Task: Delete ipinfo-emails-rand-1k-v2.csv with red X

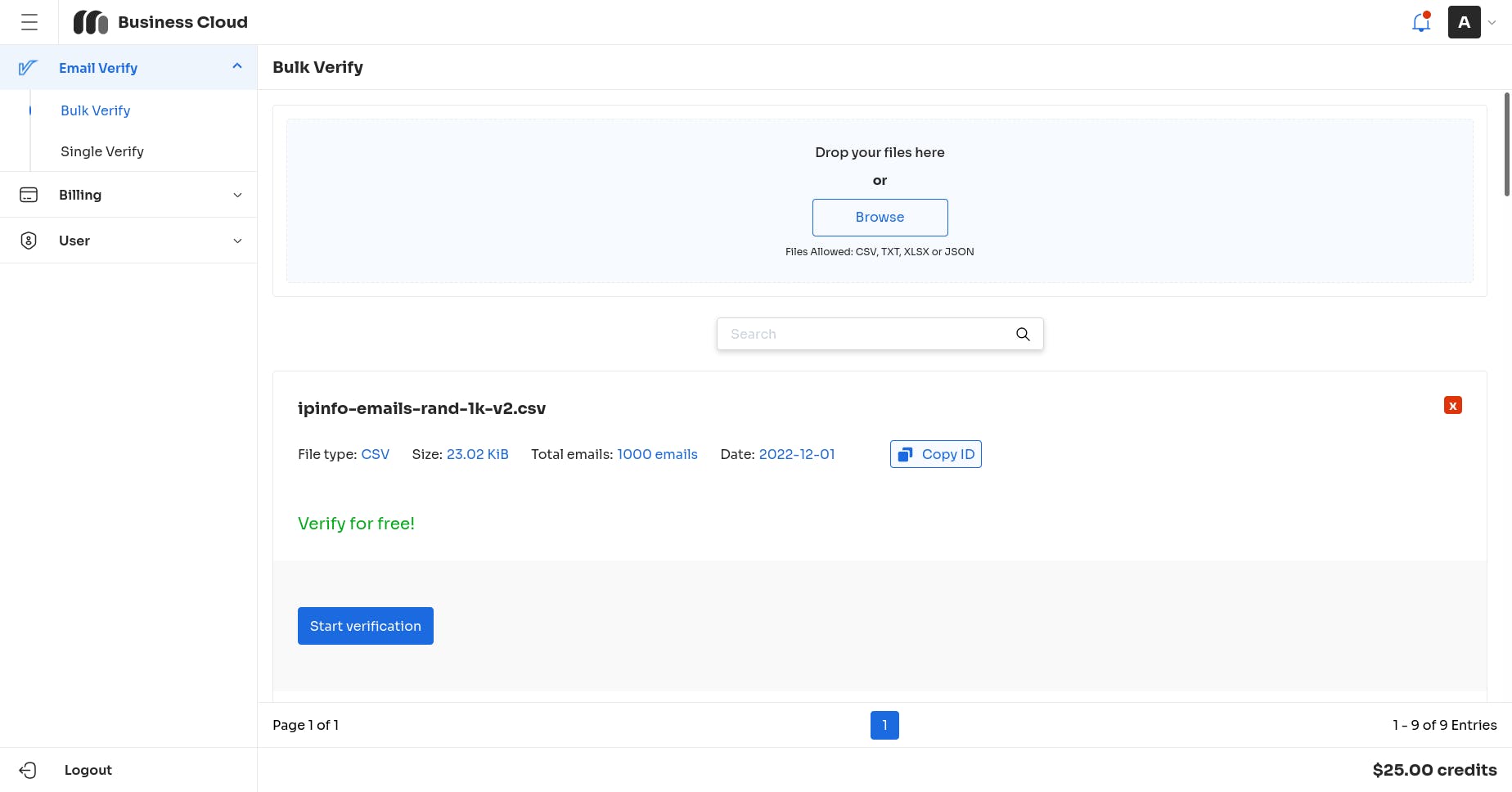Action: point(1453,405)
